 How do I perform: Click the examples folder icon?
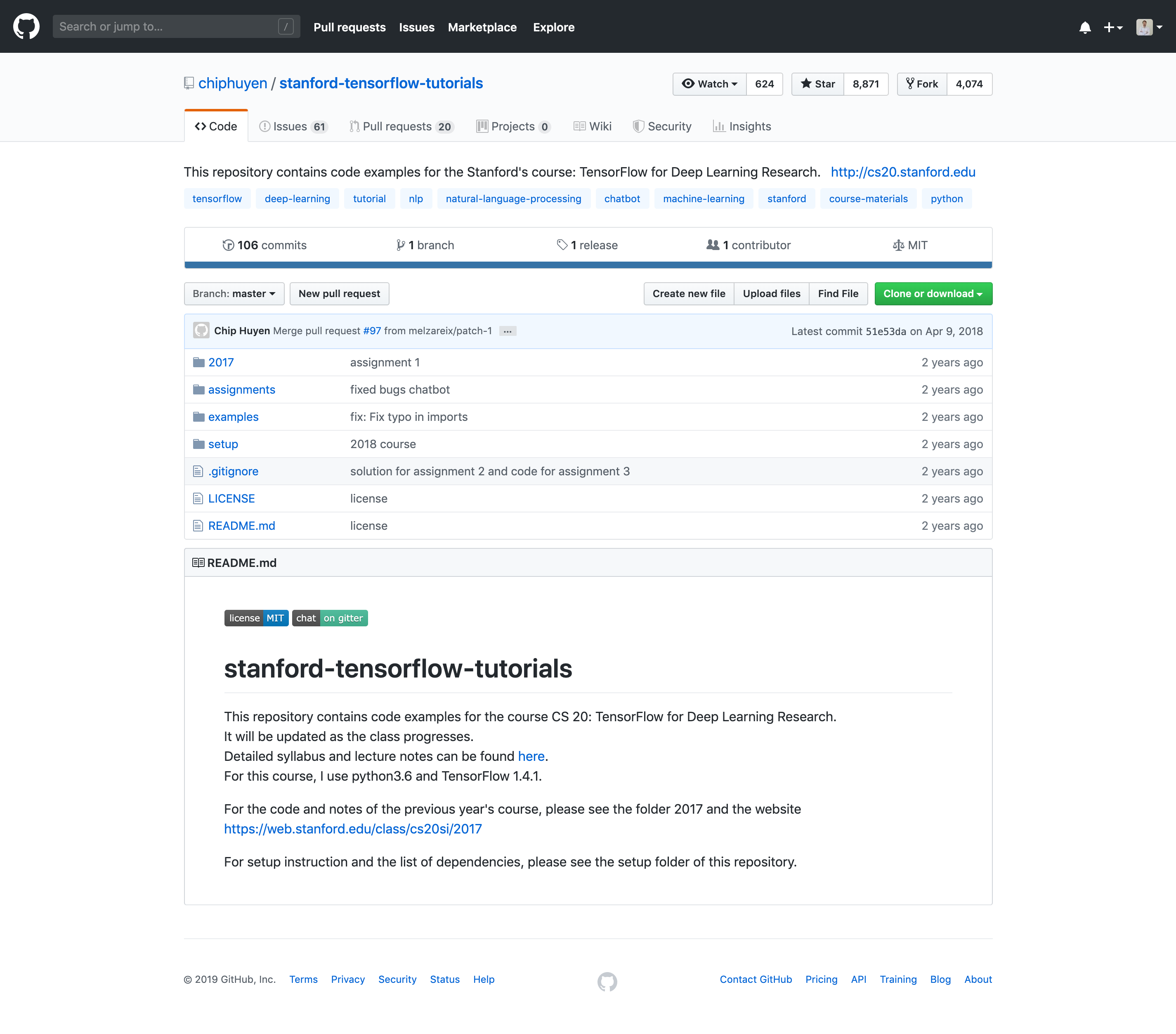[x=198, y=417]
